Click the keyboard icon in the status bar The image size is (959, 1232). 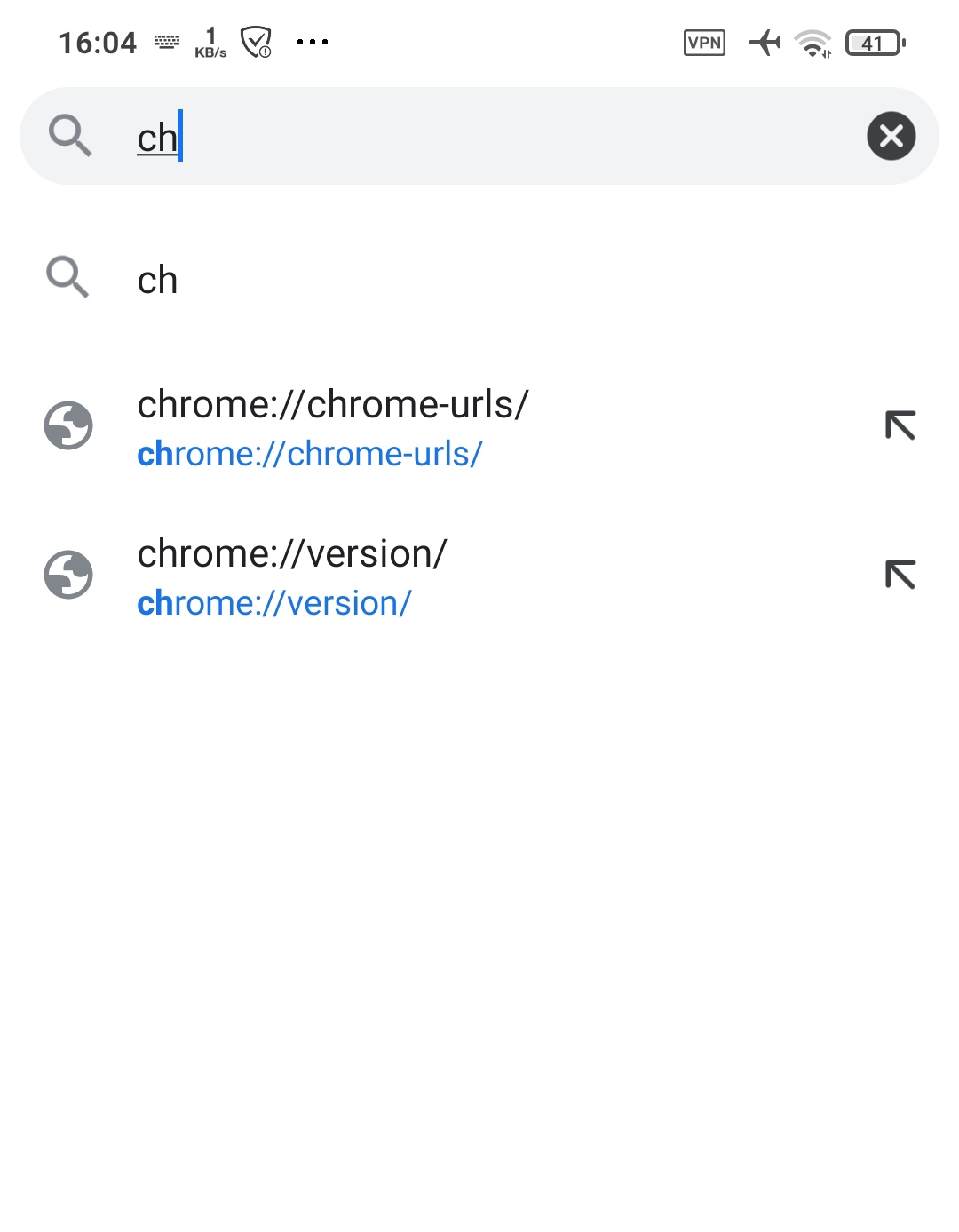click(167, 41)
